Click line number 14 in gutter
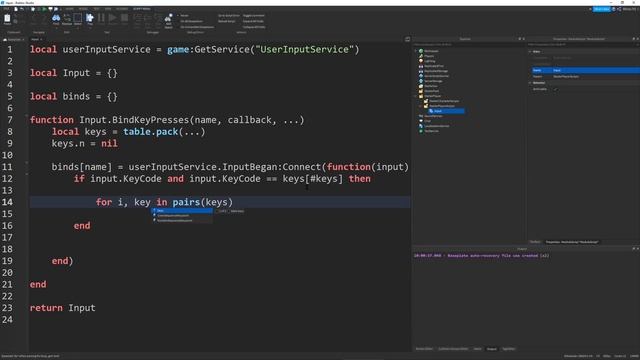This screenshot has height=360, width=640. coord(7,202)
